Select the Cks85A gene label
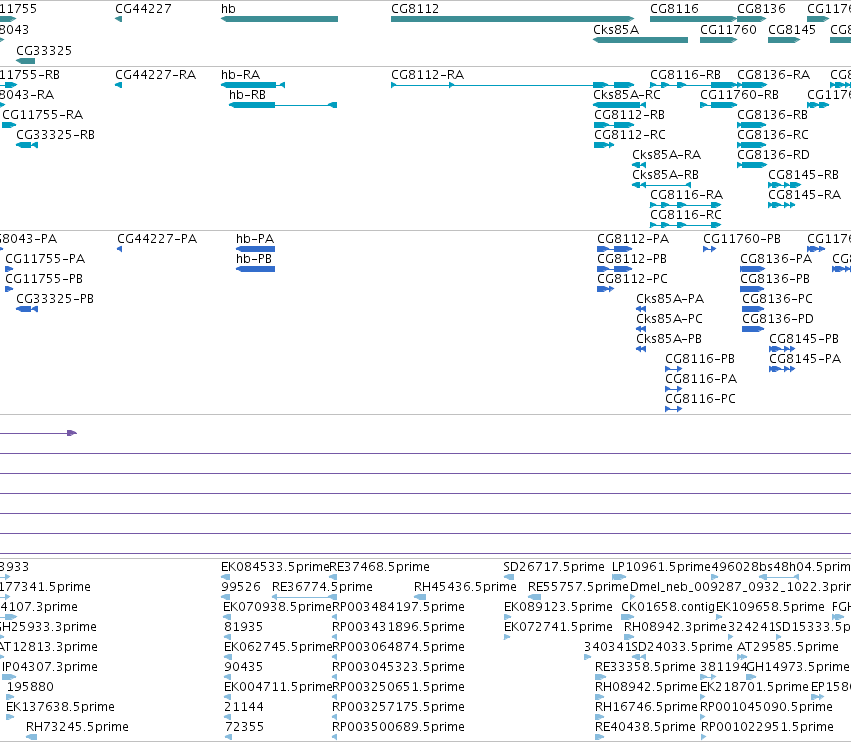The width and height of the screenshot is (851, 742). point(616,29)
